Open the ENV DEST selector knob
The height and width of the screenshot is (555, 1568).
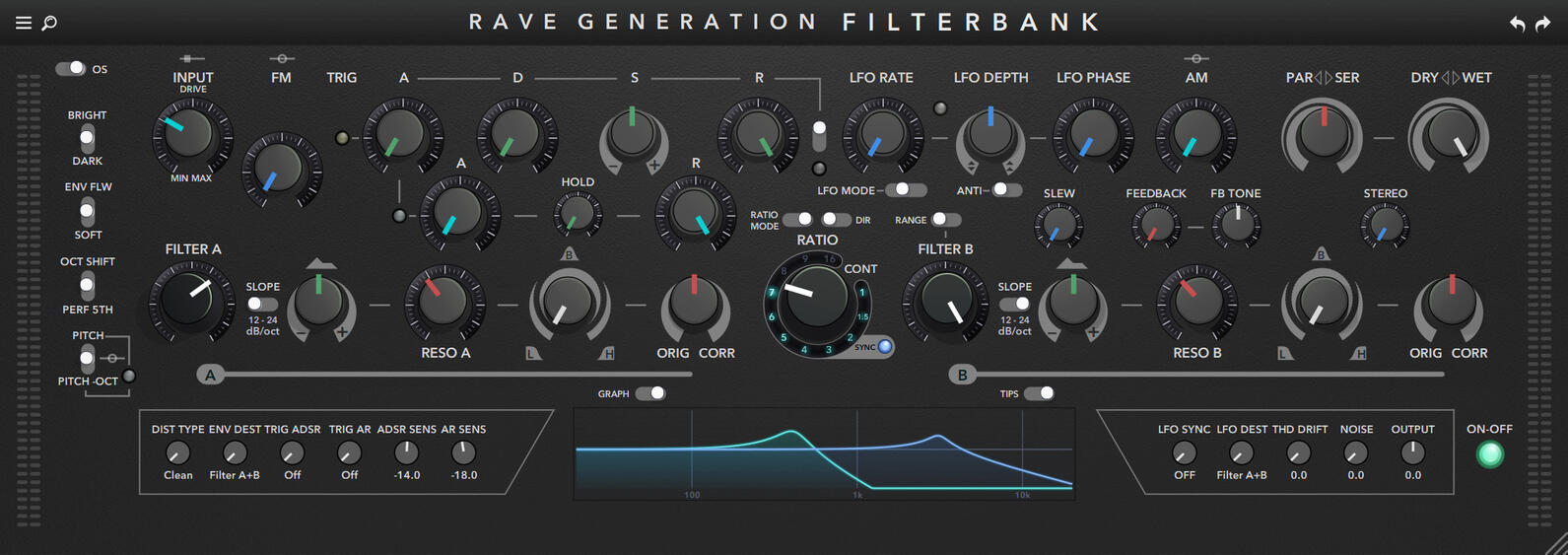pos(235,452)
